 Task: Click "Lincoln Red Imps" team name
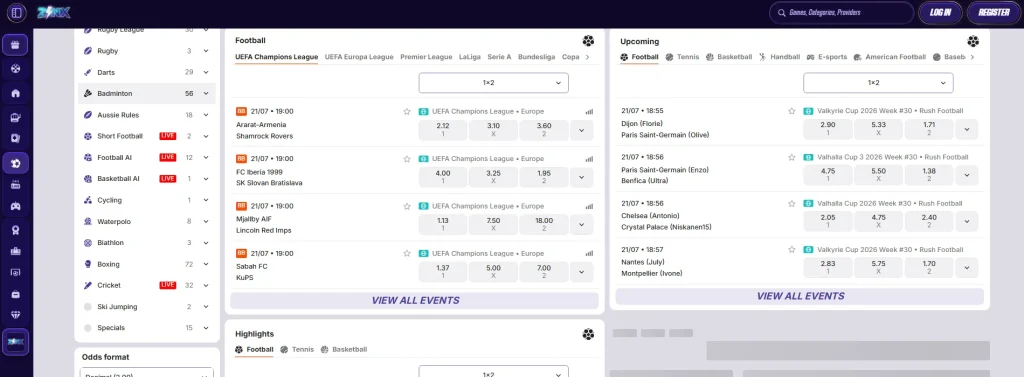pos(264,231)
